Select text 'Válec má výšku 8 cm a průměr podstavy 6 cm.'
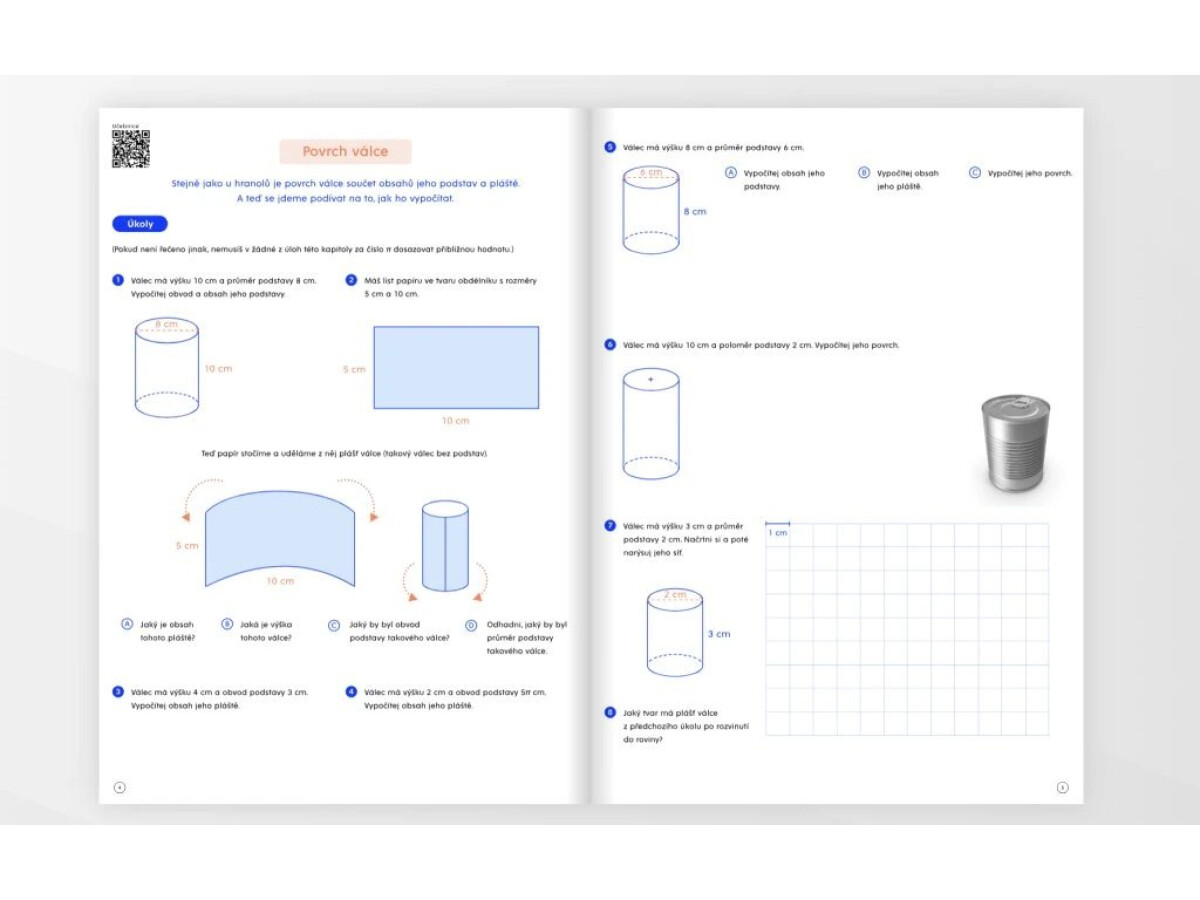Screen dimensions: 1200x900 click(x=713, y=148)
